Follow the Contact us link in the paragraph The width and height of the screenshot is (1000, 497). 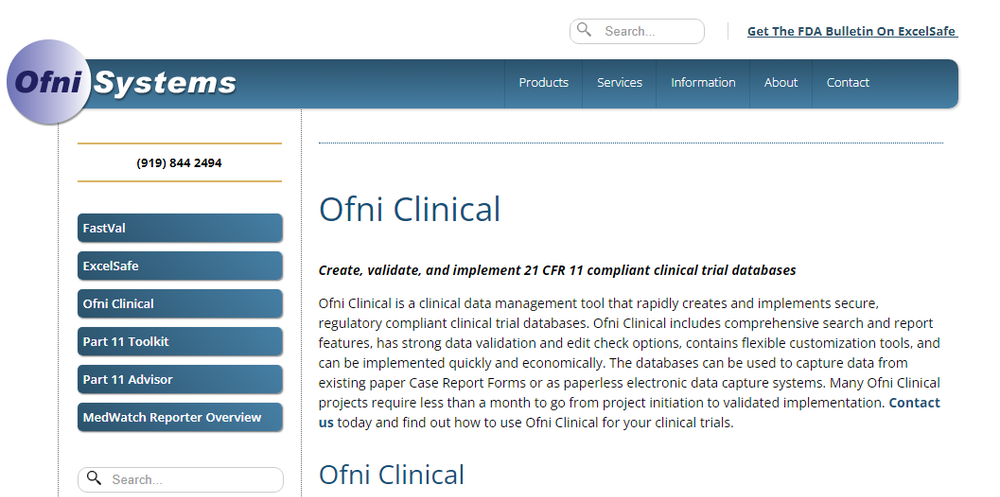coord(914,403)
